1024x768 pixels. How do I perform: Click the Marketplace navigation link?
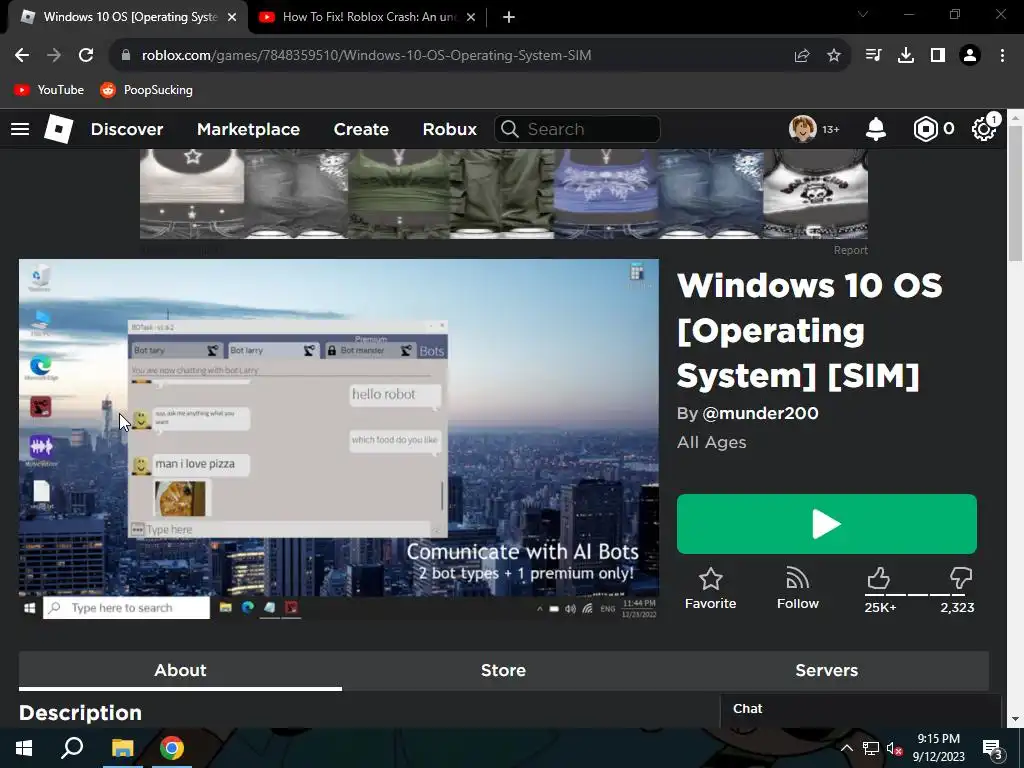pyautogui.click(x=248, y=129)
